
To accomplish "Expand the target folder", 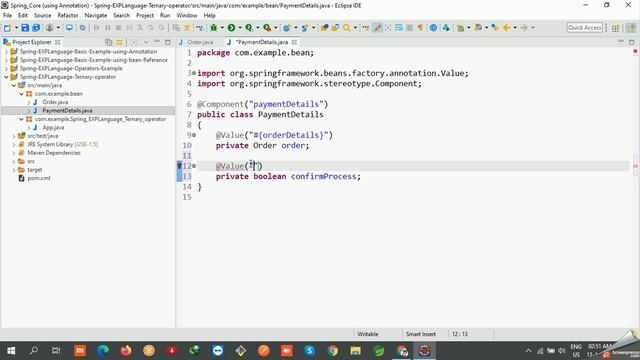I will [14, 170].
